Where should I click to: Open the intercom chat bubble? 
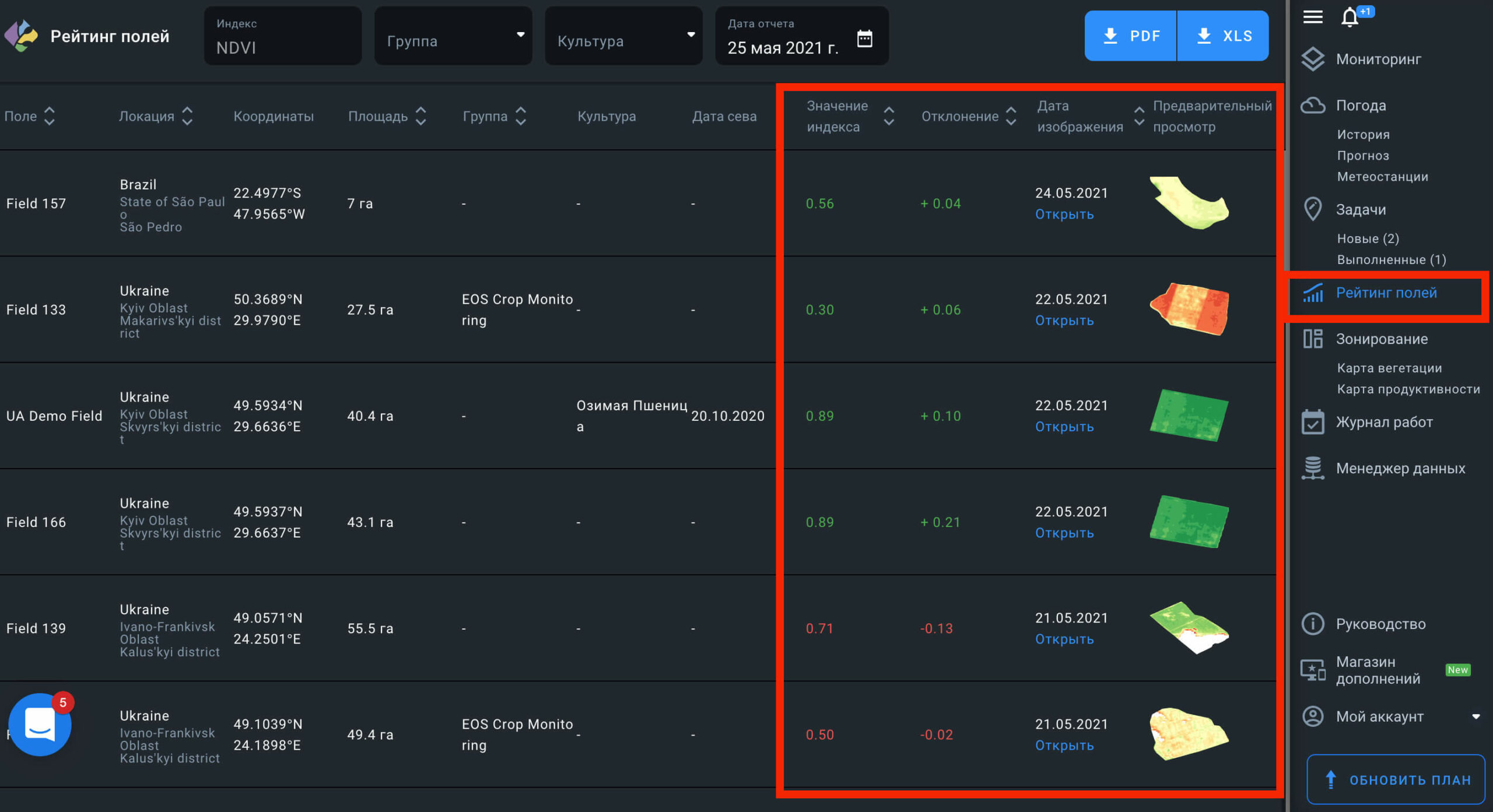tap(40, 724)
